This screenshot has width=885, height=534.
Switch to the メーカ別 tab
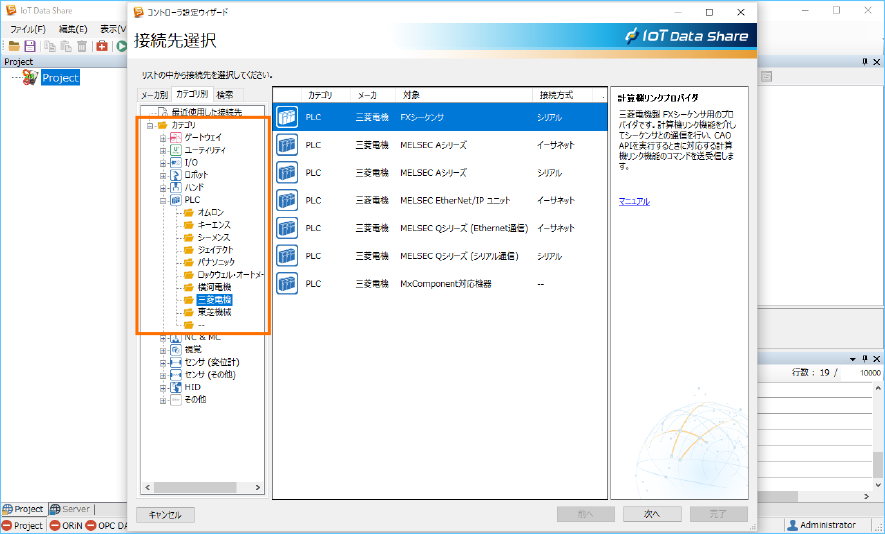pos(154,95)
